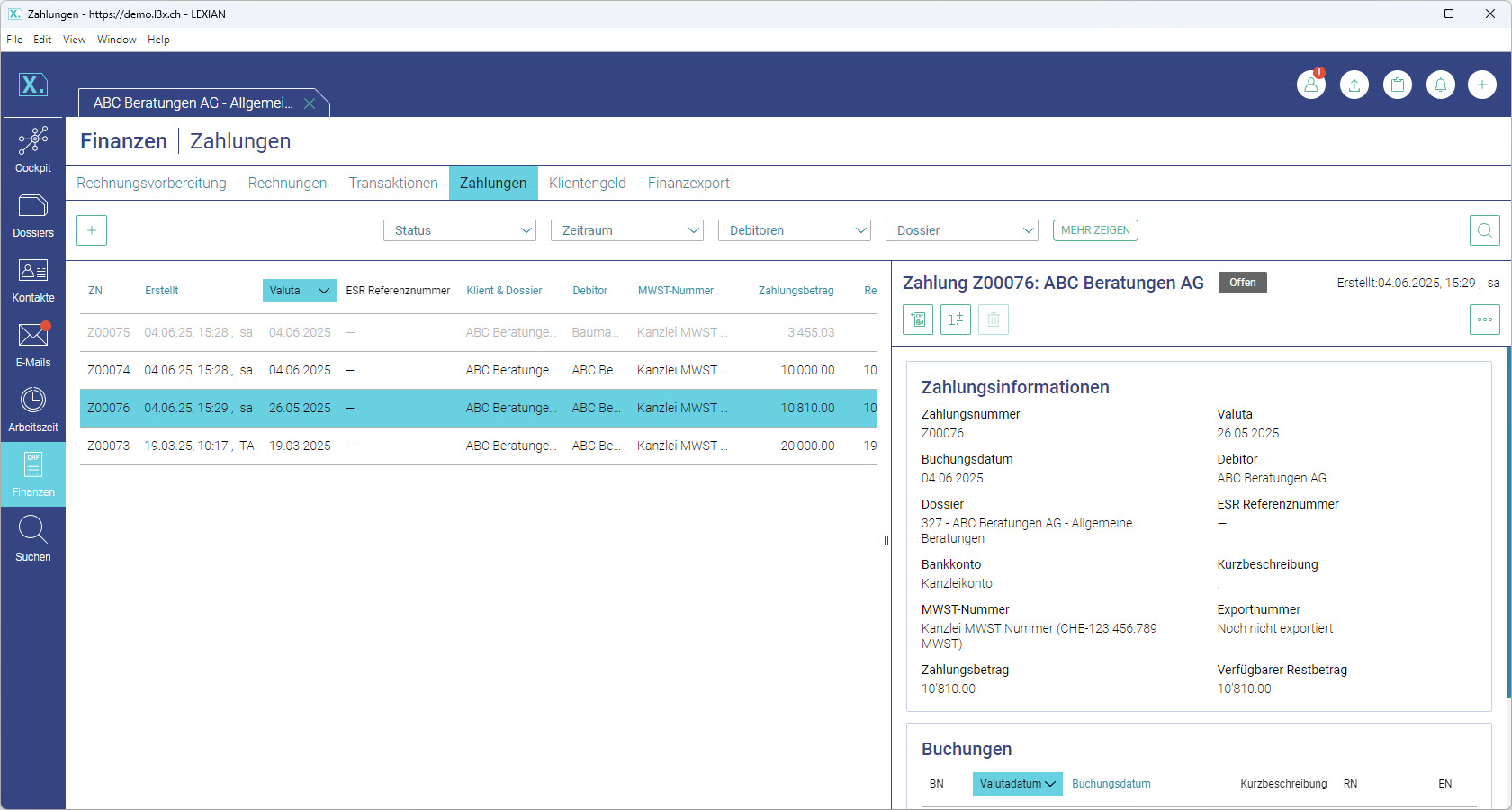Viewport: 1512px width, 810px height.
Task: Click the payment document icon
Action: (x=918, y=319)
